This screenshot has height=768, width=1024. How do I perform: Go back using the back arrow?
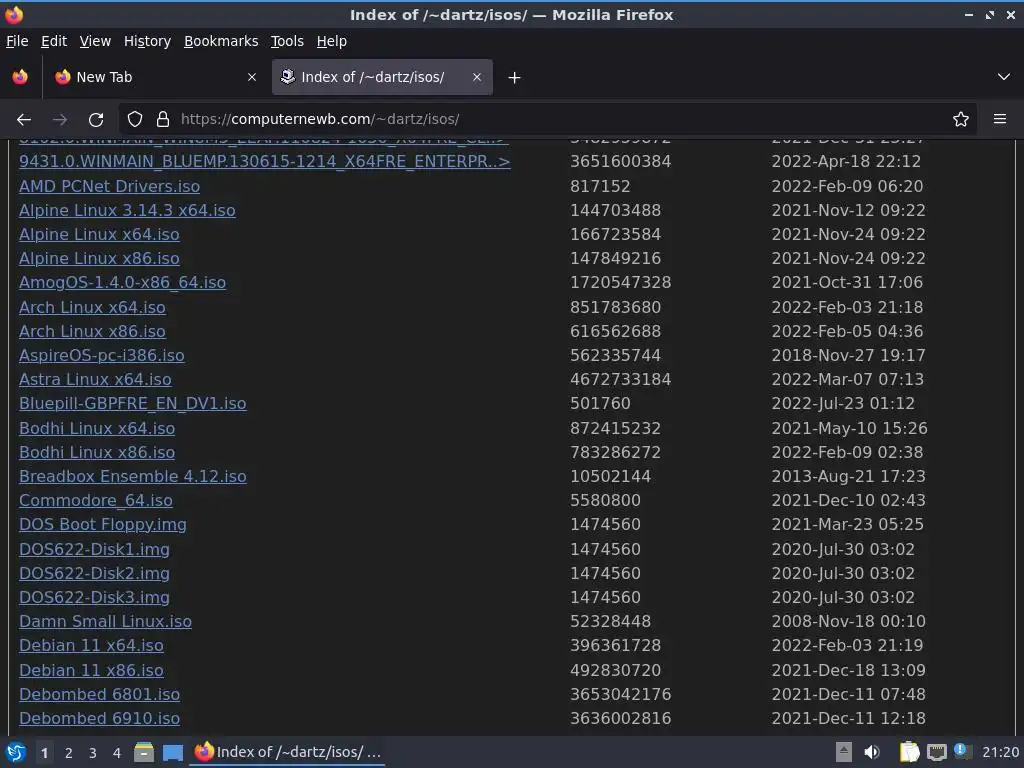(24, 120)
